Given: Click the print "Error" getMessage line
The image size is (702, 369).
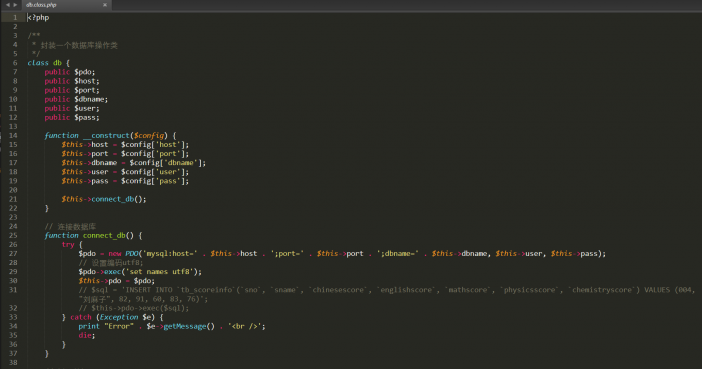Looking at the screenshot, I should pyautogui.click(x=172, y=326).
